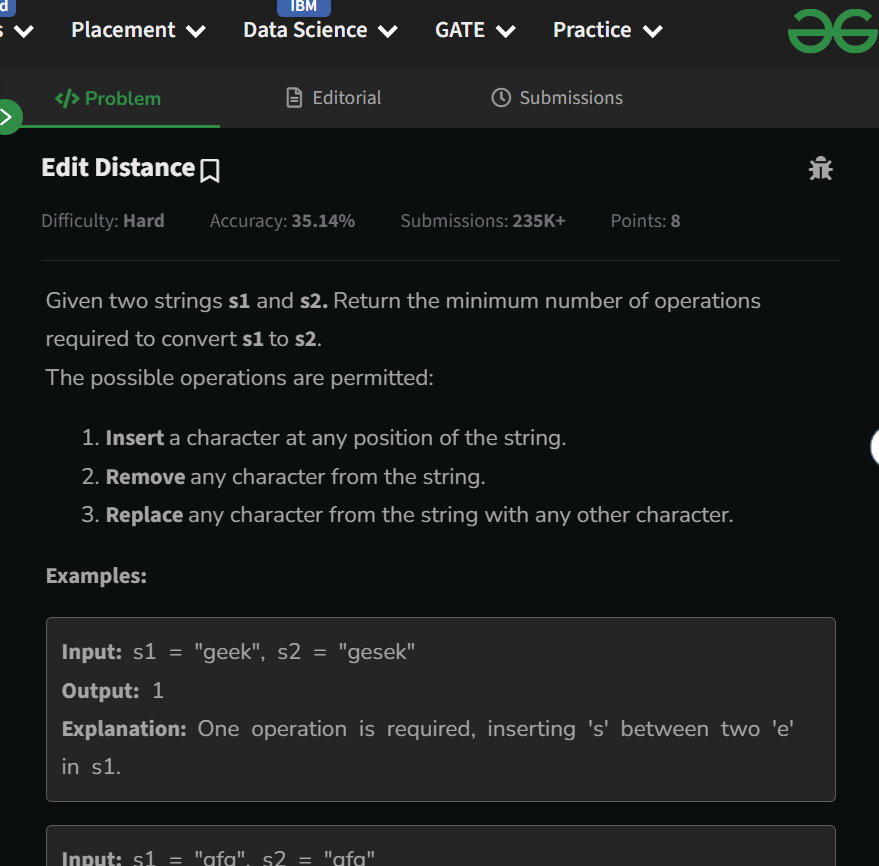
Task: Open the GATE dropdown menu
Action: click(475, 30)
